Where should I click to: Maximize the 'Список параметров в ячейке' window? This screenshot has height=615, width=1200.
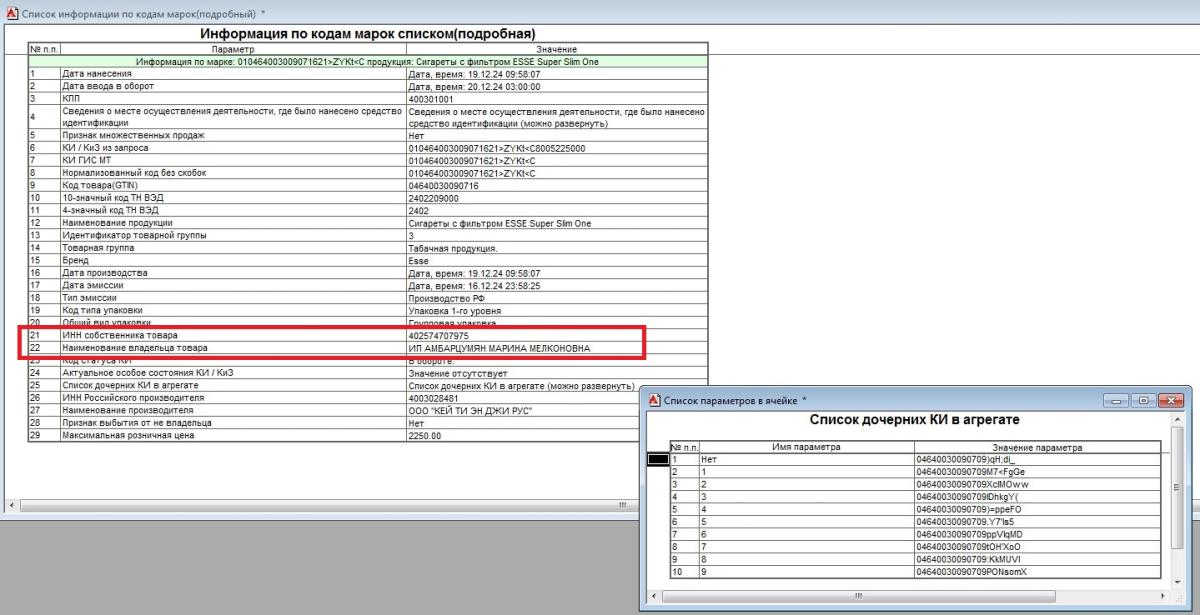click(x=1143, y=400)
